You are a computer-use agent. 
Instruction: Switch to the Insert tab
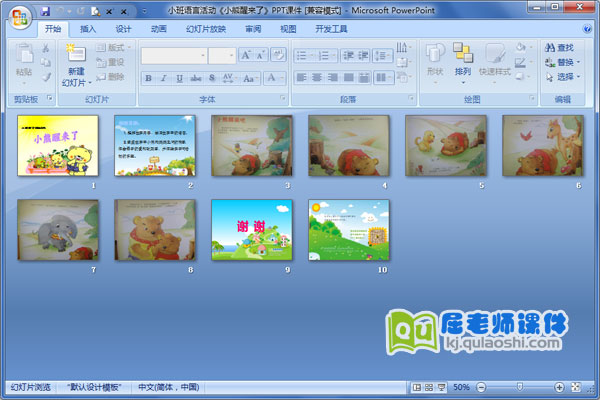(x=88, y=29)
